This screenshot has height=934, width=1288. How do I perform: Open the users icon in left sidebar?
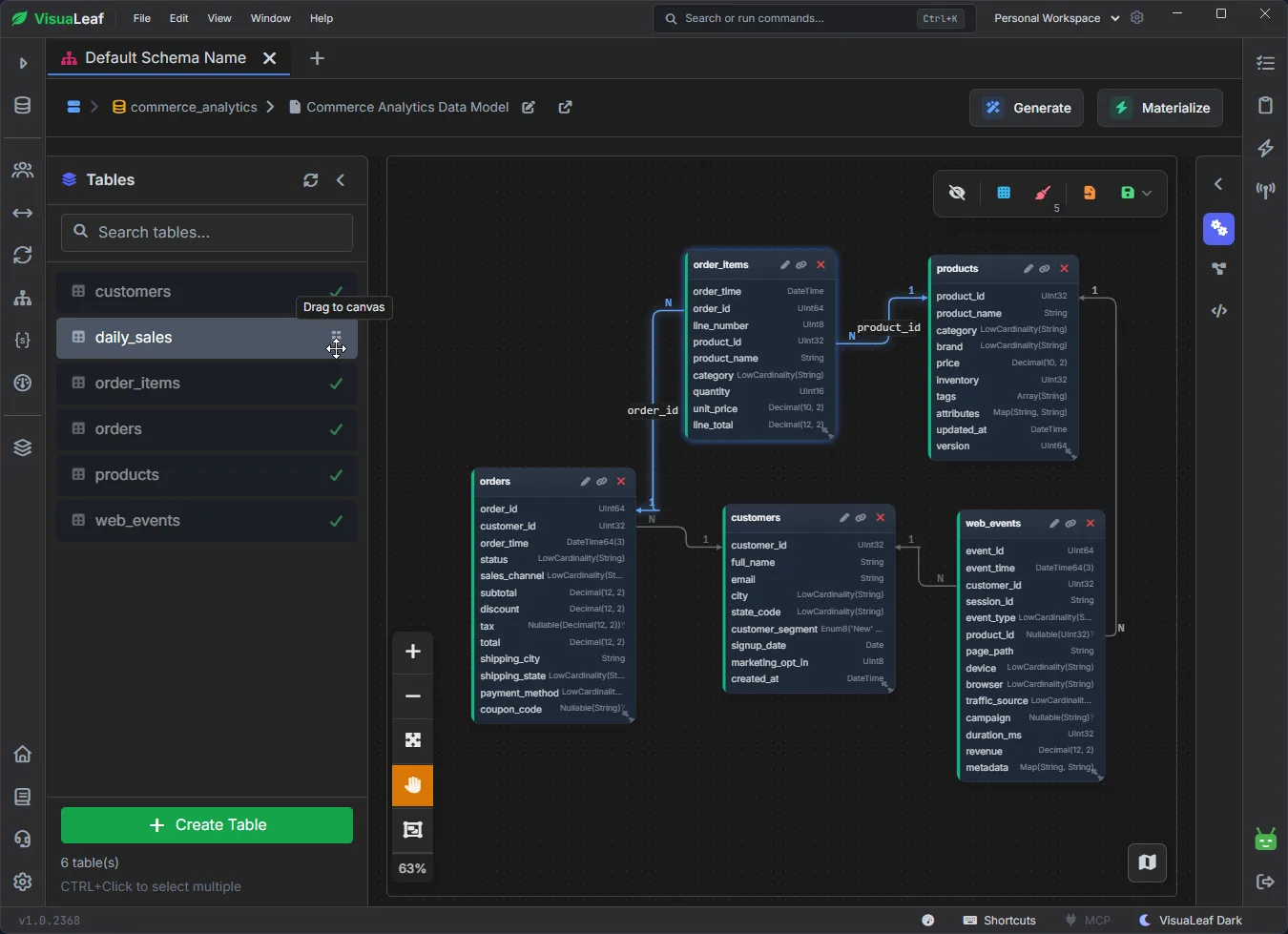click(x=23, y=170)
